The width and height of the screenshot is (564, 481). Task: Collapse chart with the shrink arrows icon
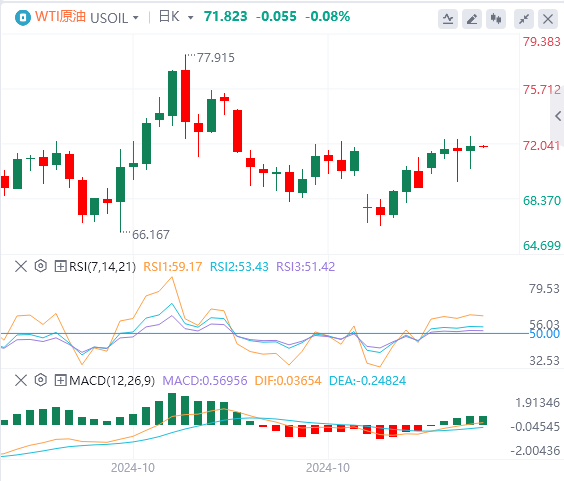524,19
